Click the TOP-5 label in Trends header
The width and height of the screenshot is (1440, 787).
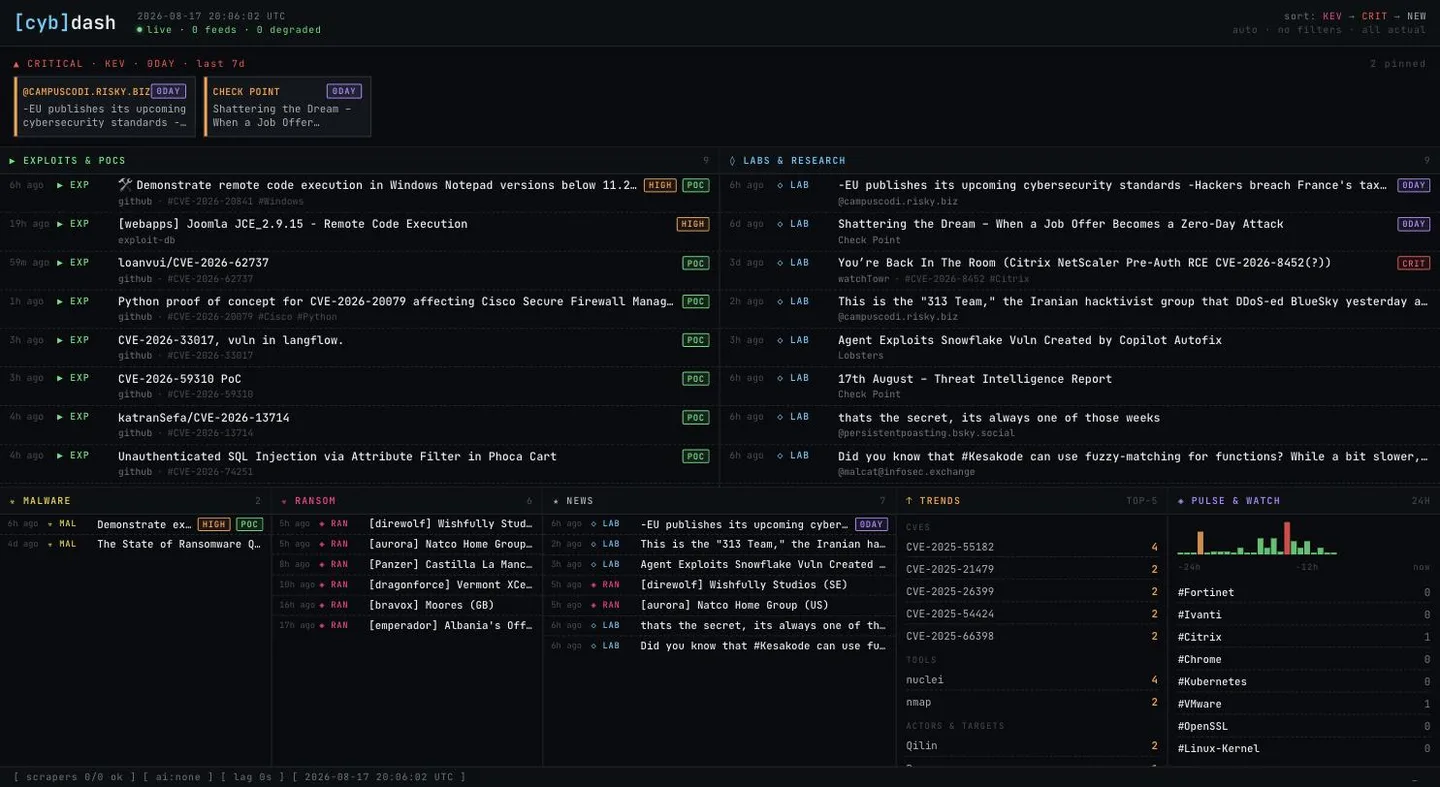tap(1142, 501)
